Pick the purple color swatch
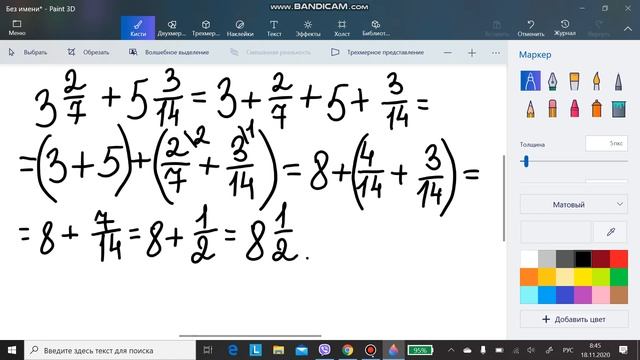 [583, 295]
